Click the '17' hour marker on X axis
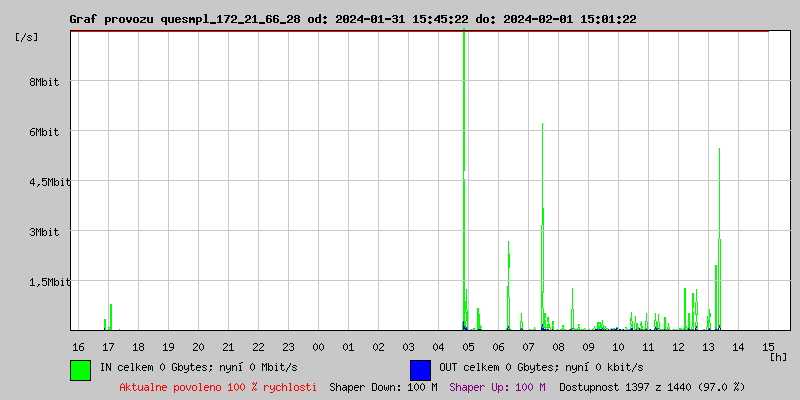 pyautogui.click(x=108, y=347)
